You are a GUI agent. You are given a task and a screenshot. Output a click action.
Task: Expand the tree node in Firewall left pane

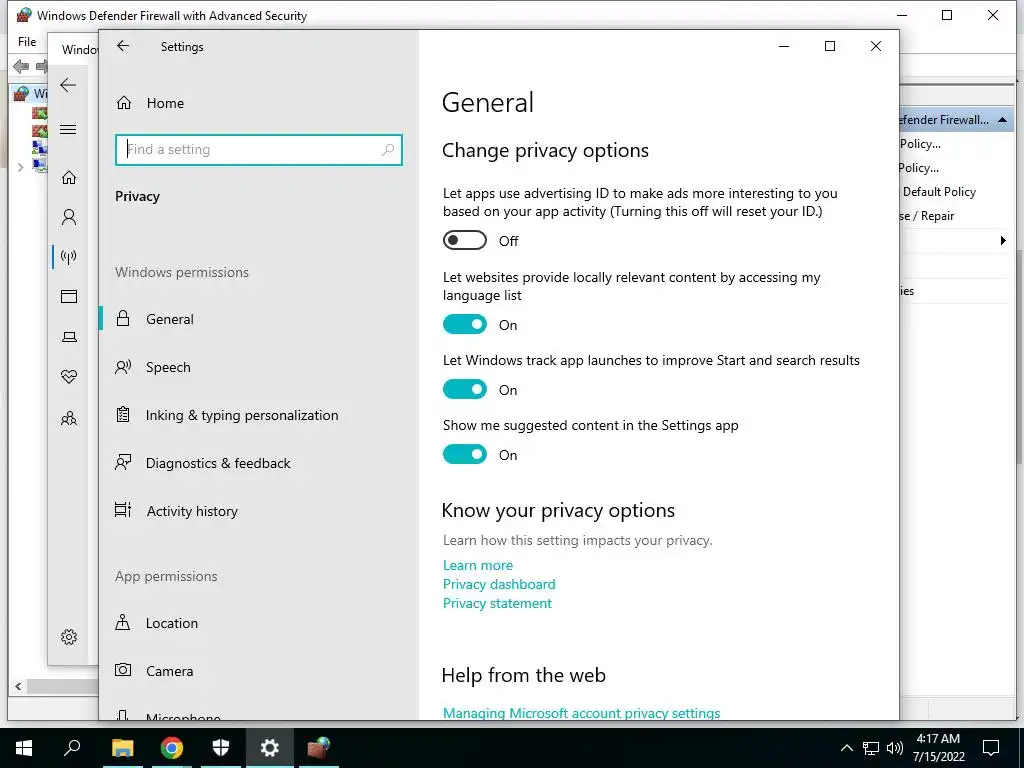21,167
